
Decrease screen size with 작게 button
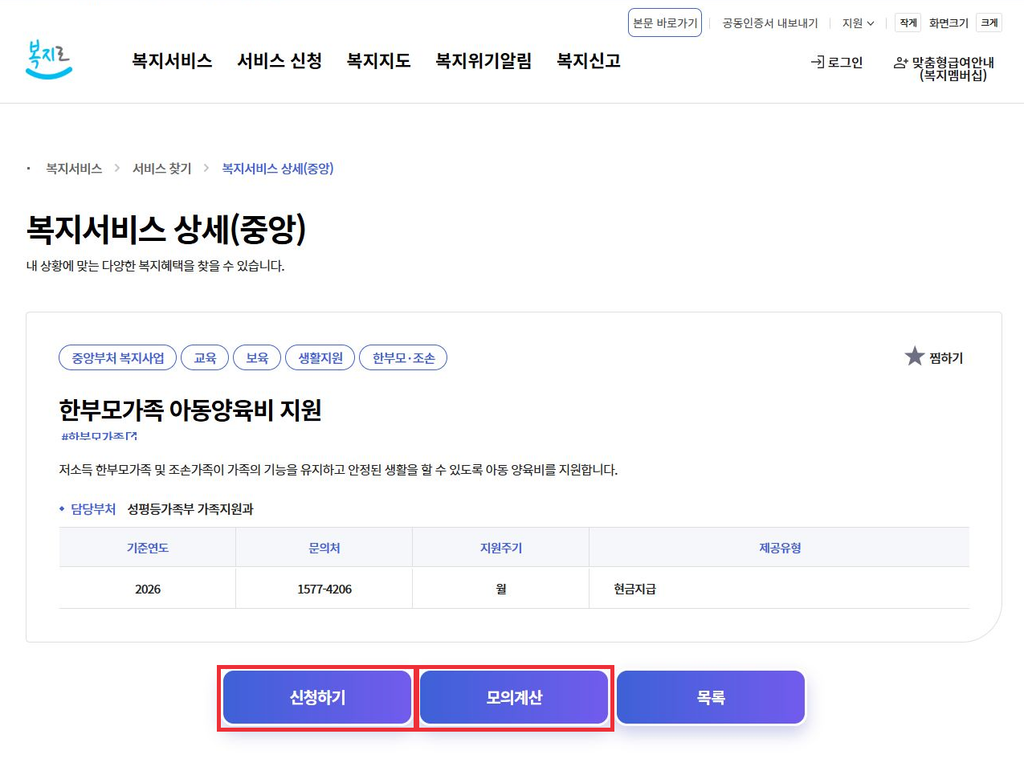click(x=908, y=23)
